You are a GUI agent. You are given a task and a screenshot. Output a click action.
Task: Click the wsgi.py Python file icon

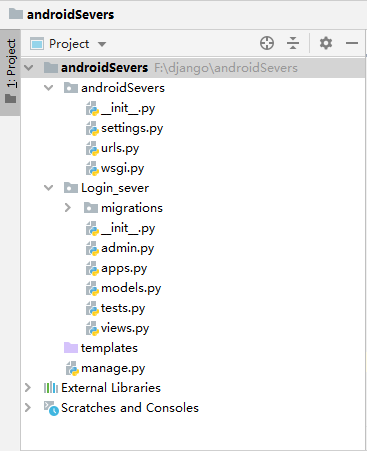point(92,168)
